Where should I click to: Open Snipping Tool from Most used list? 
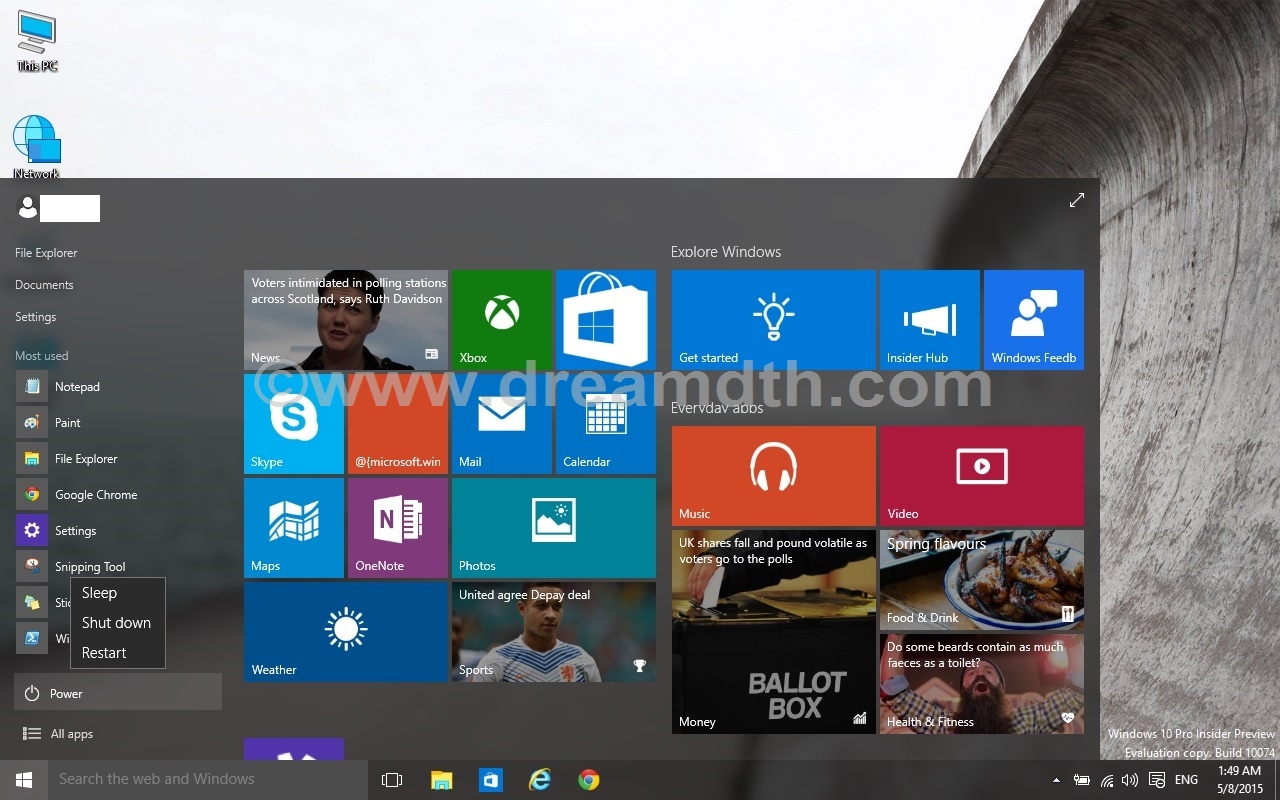(117, 567)
